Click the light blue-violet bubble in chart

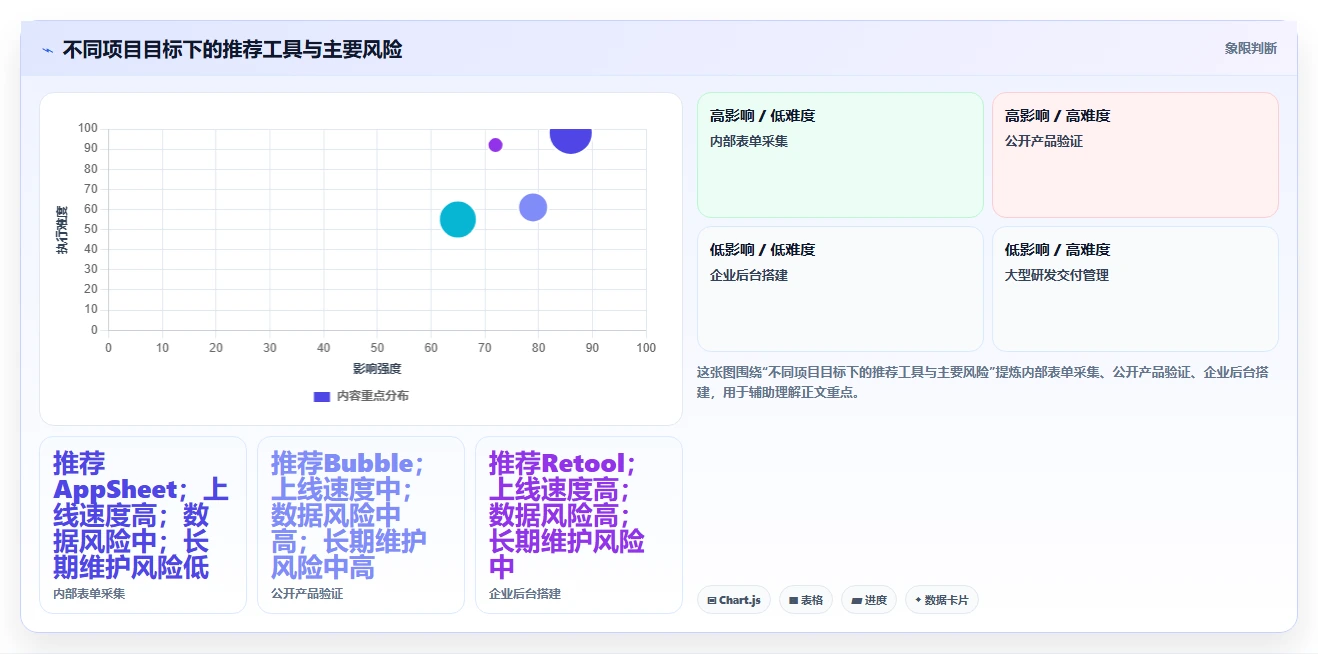click(x=533, y=208)
